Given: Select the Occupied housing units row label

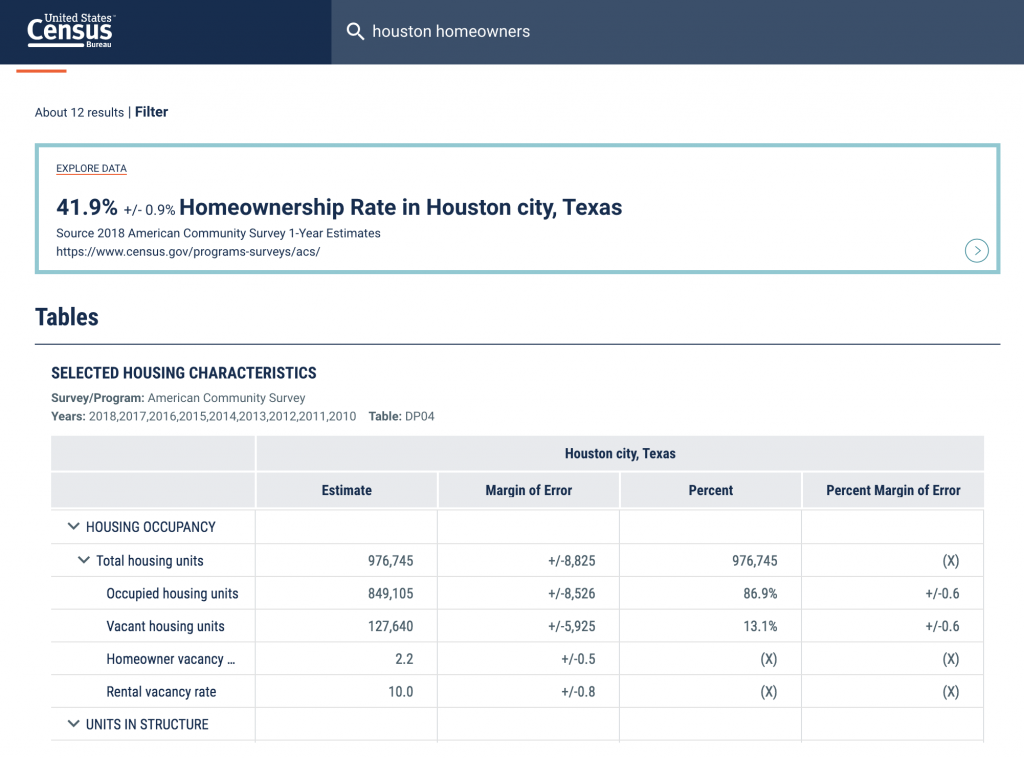Looking at the screenshot, I should pos(172,593).
